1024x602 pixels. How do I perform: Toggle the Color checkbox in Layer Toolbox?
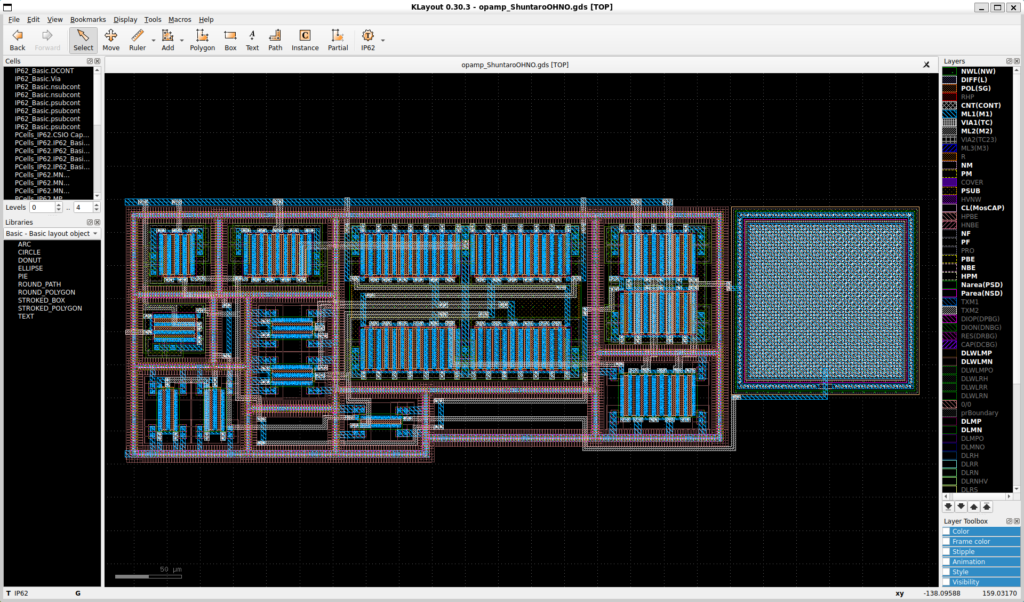[x=946, y=532]
